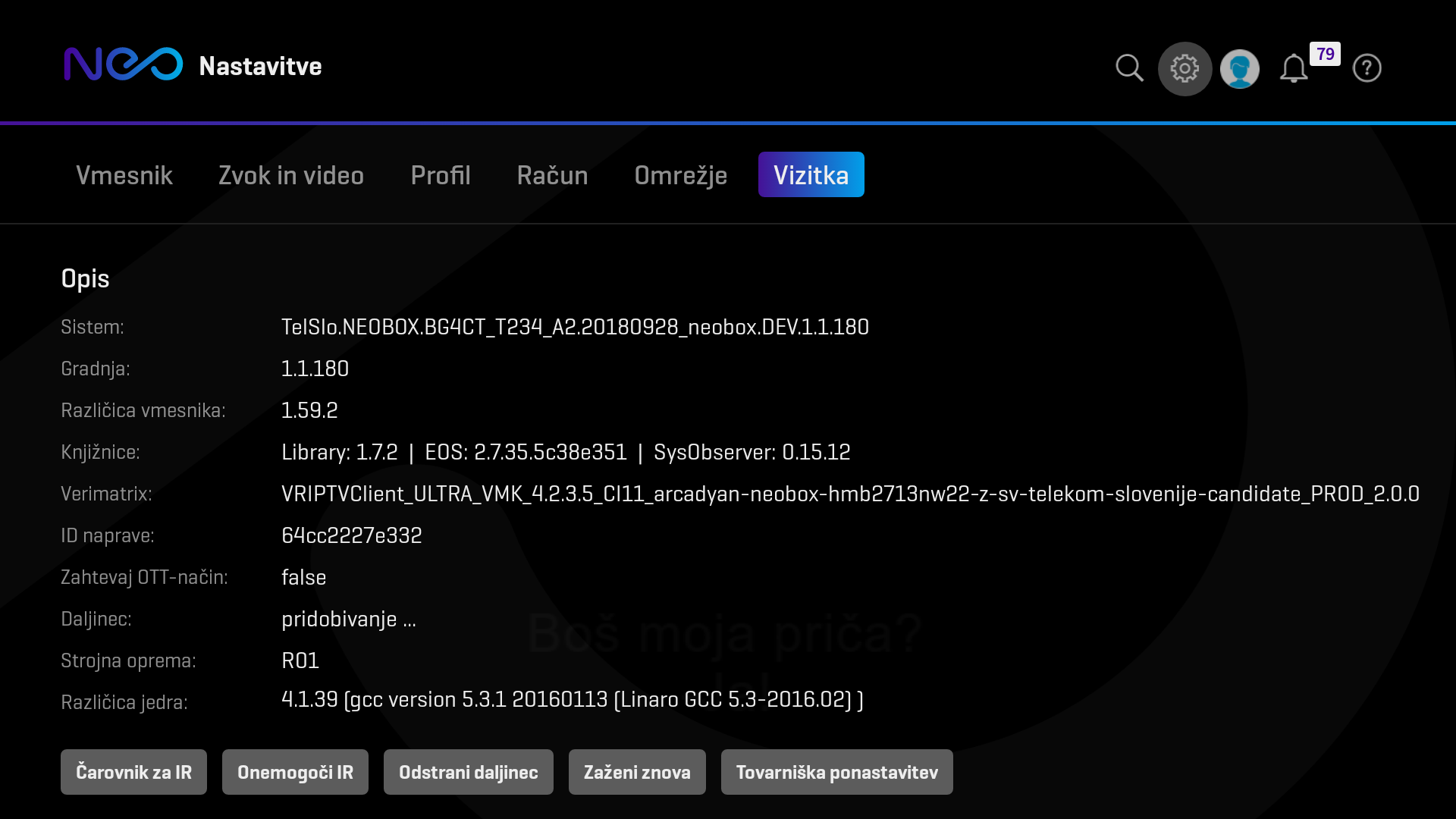Click Tovarniška ponastavitev button
The image size is (1456, 819).
click(x=836, y=772)
